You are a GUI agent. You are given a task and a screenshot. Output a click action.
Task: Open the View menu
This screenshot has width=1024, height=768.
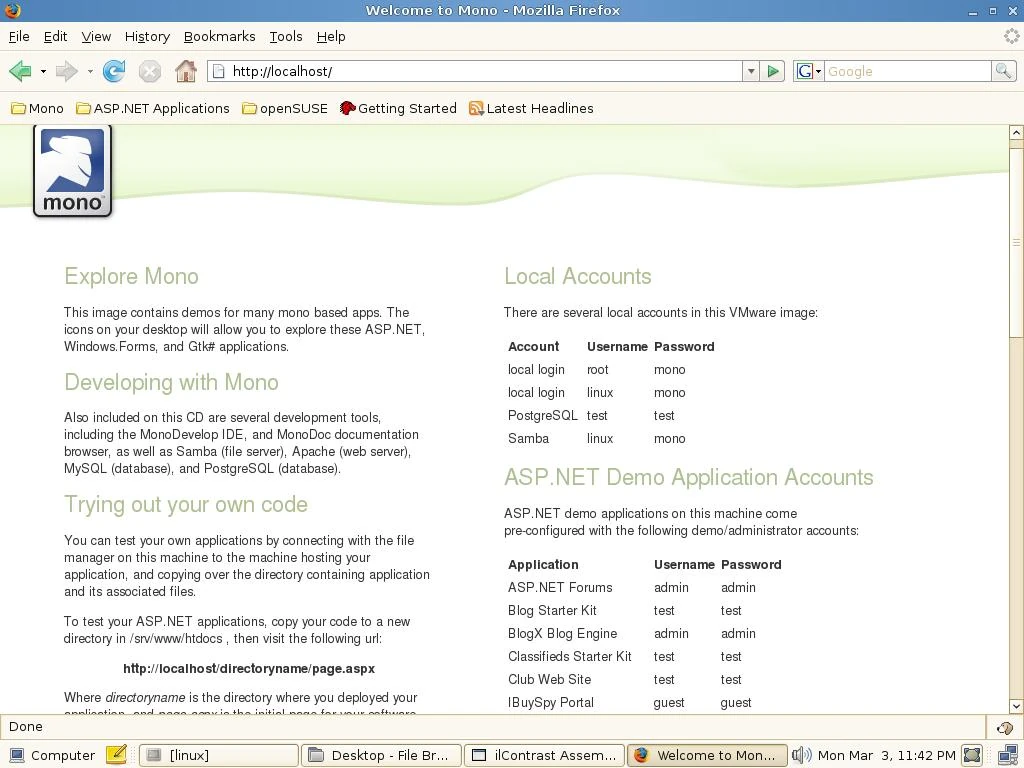point(96,37)
